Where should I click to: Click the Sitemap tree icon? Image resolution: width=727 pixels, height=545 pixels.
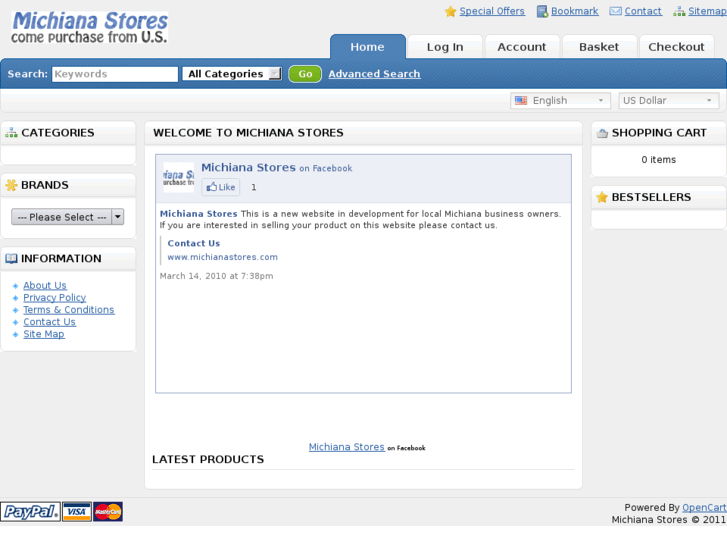[679, 11]
